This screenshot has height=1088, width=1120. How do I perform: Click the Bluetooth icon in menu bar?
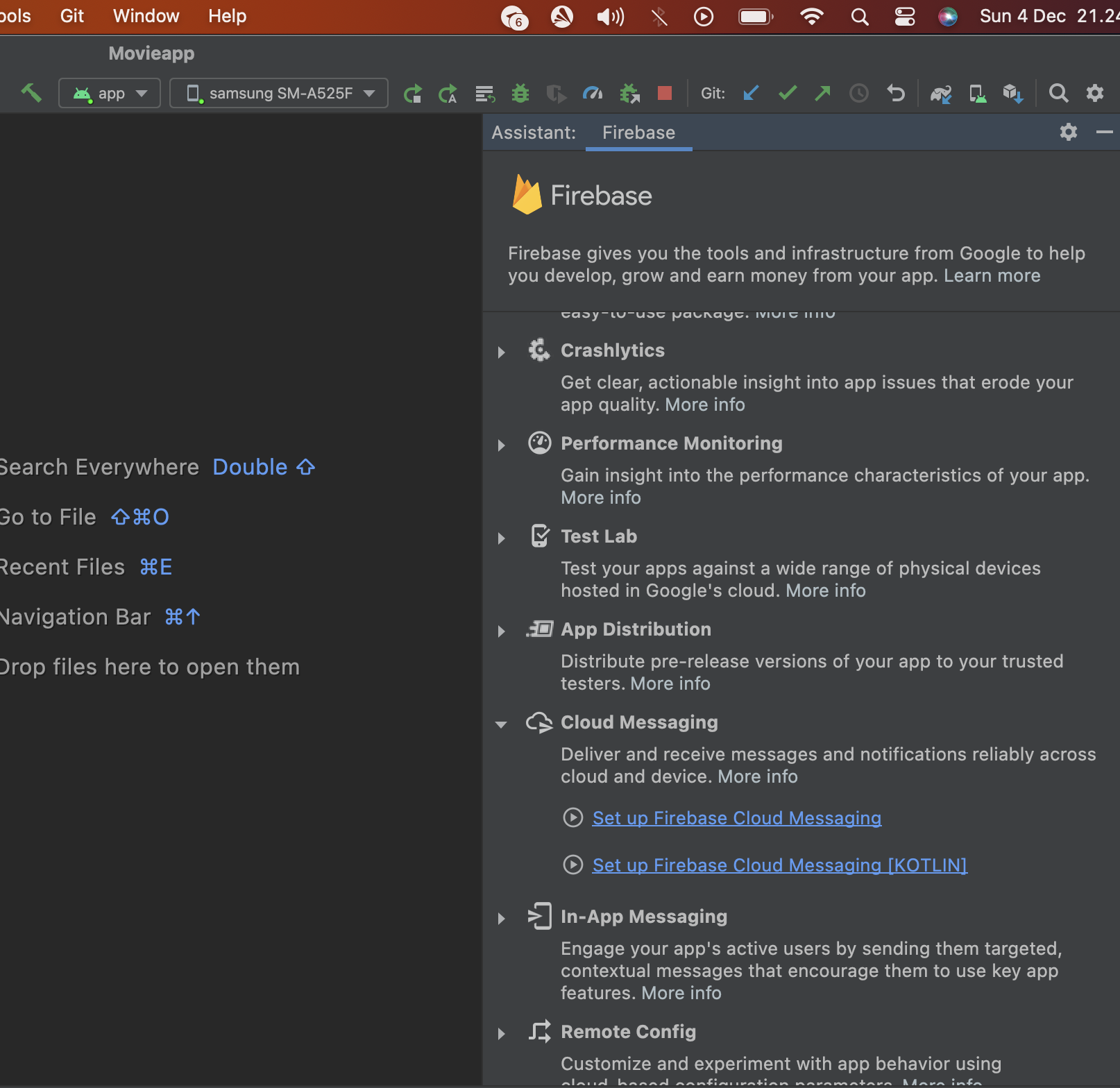pyautogui.click(x=659, y=17)
